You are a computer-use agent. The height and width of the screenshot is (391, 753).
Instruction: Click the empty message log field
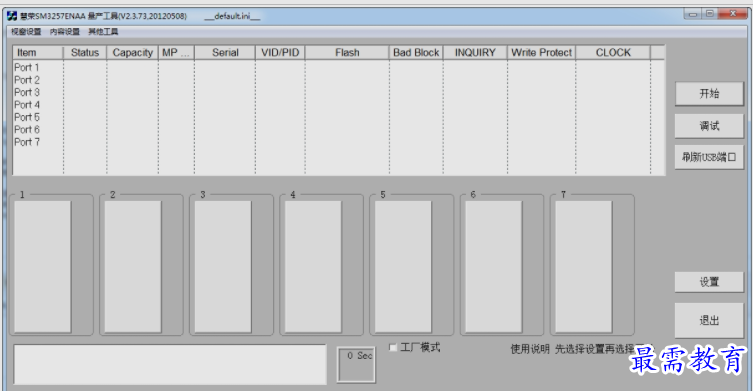tap(170, 364)
